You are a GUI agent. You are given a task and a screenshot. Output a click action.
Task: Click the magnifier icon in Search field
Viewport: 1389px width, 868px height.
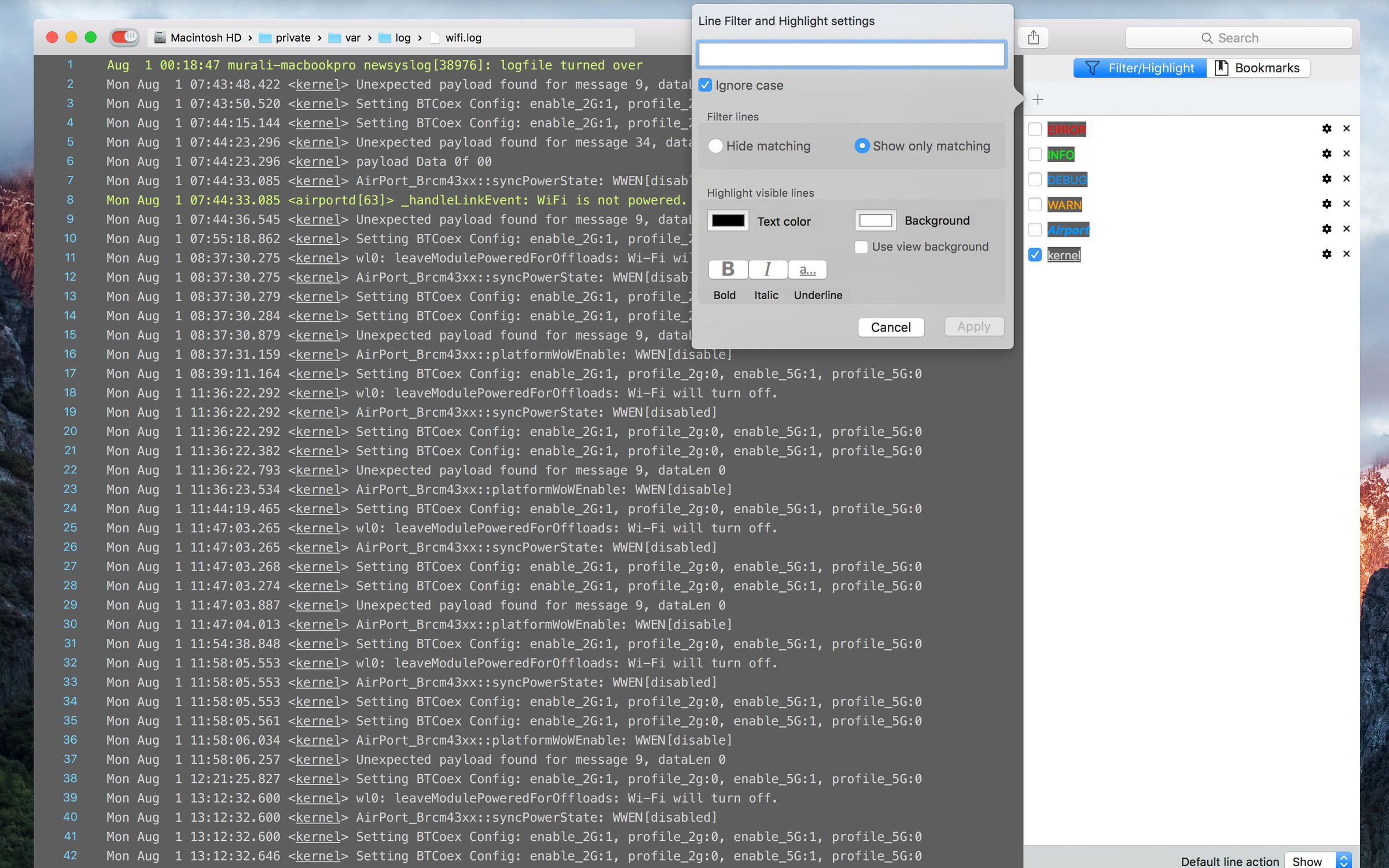click(x=1207, y=38)
